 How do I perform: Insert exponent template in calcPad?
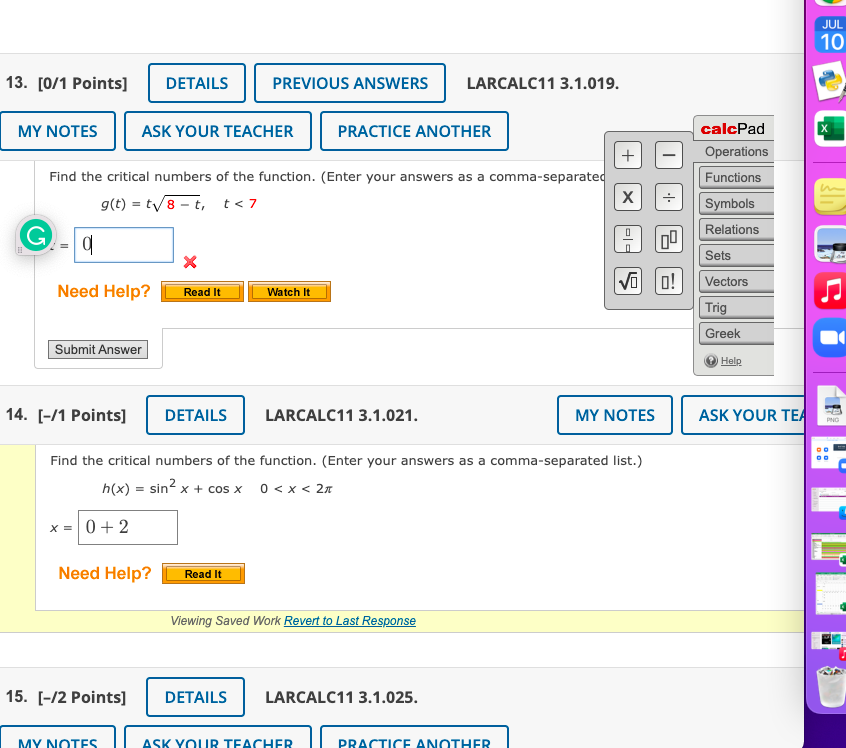click(668, 239)
